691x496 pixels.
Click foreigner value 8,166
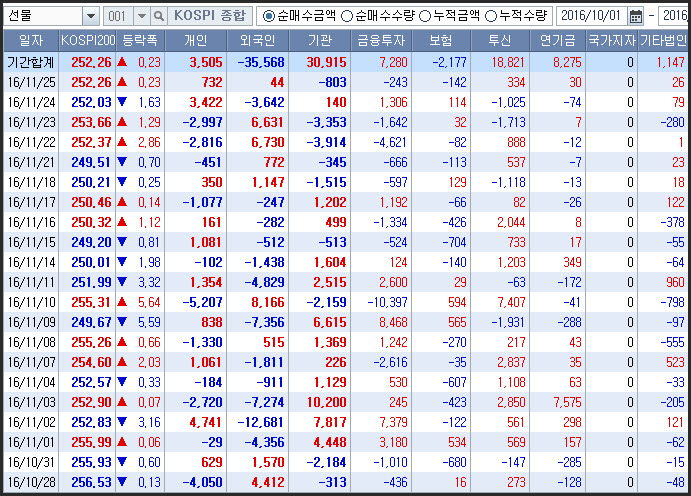[267, 302]
